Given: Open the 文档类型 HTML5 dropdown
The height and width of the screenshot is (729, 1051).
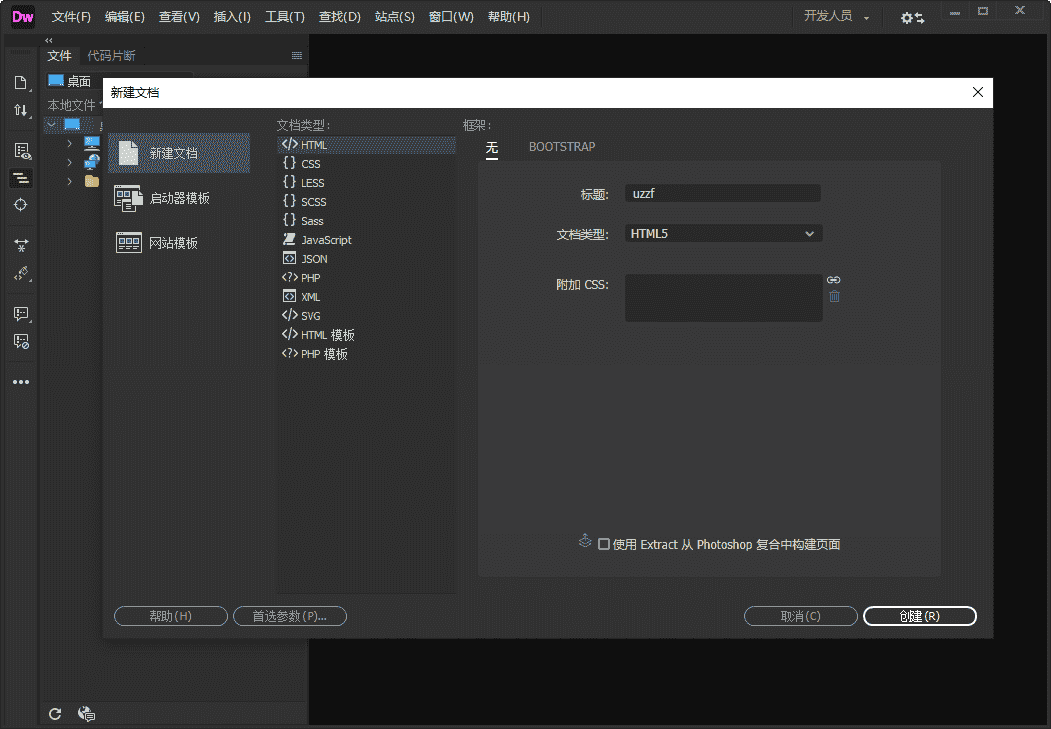Looking at the screenshot, I should coord(724,234).
